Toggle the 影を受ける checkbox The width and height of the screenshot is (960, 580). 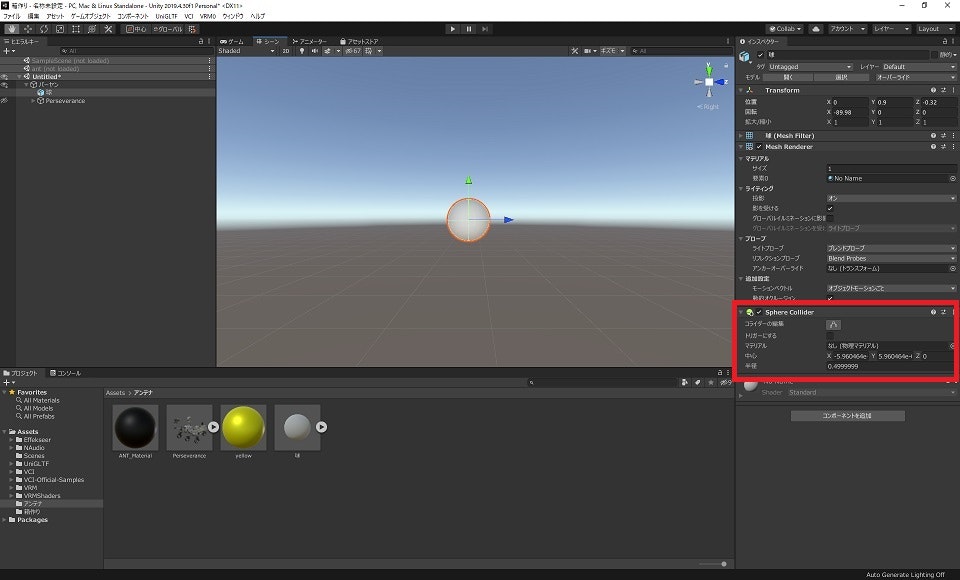(x=830, y=208)
